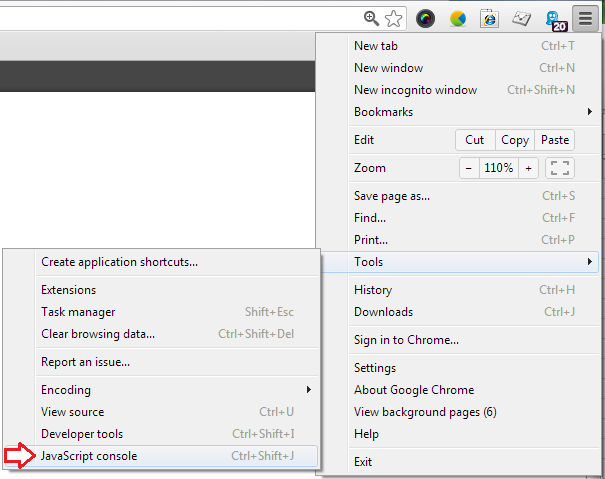
Task: Click the mail envelope extension icon
Action: 521,18
